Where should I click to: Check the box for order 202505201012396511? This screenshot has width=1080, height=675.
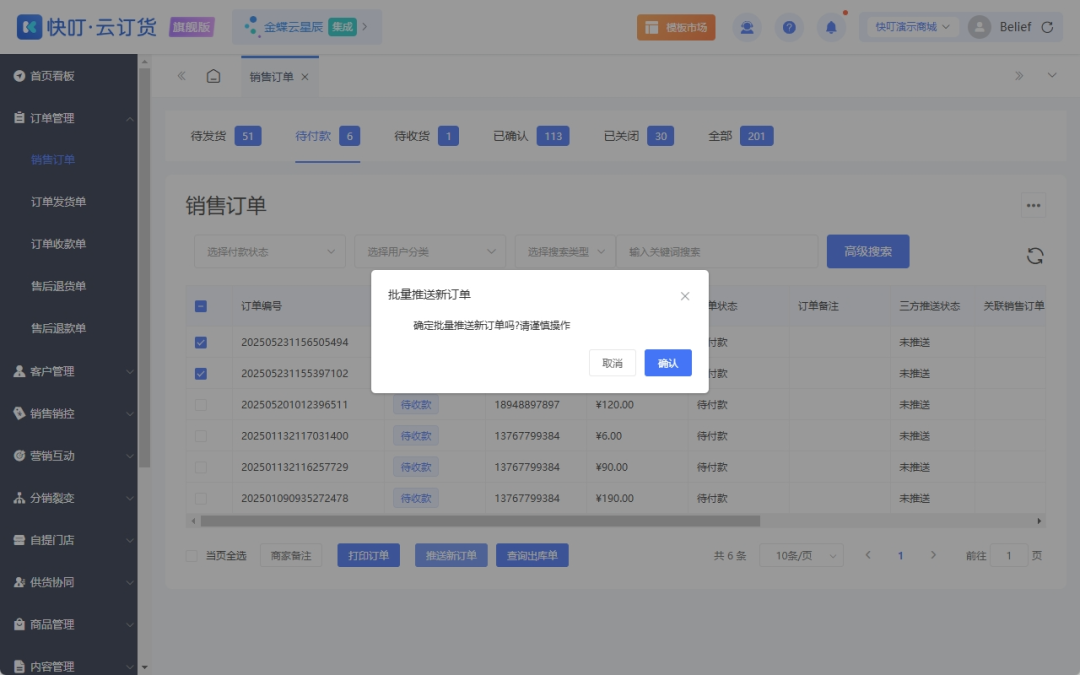tap(201, 405)
